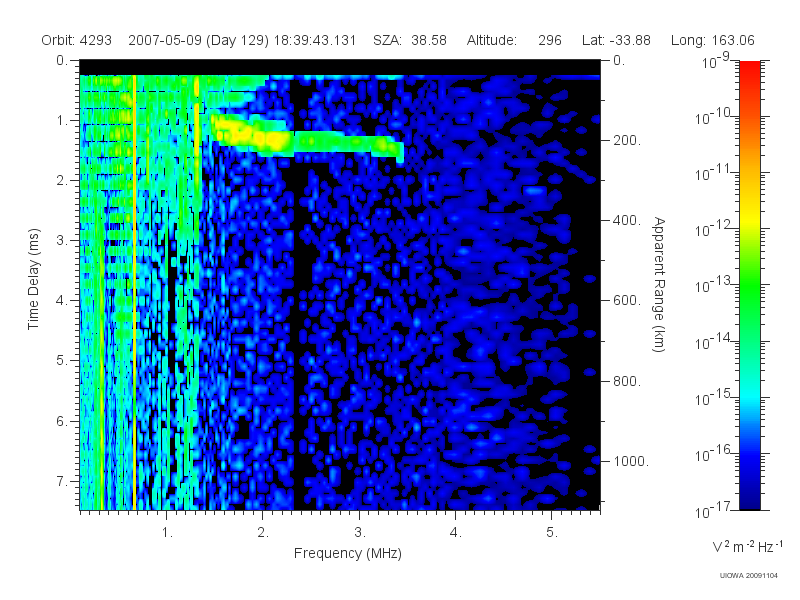Click the time 18:39:43.131 text
Image resolution: width=800 pixels, height=600 pixels.
[x=315, y=40]
